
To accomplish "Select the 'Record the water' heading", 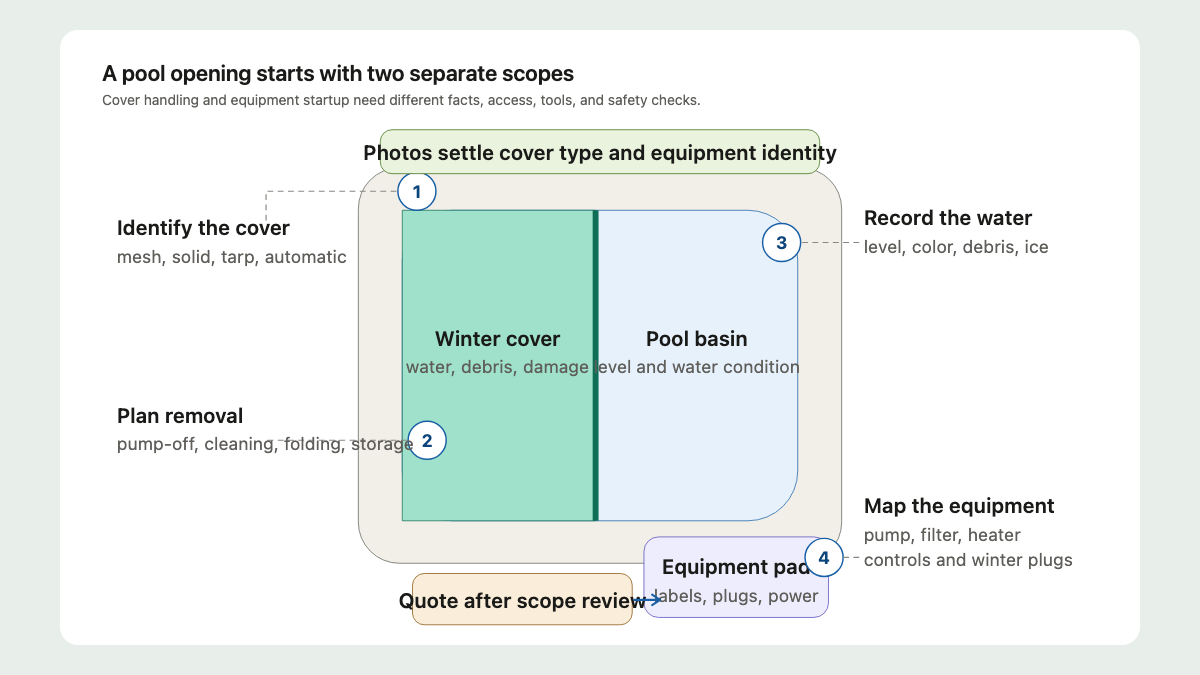I will (948, 218).
